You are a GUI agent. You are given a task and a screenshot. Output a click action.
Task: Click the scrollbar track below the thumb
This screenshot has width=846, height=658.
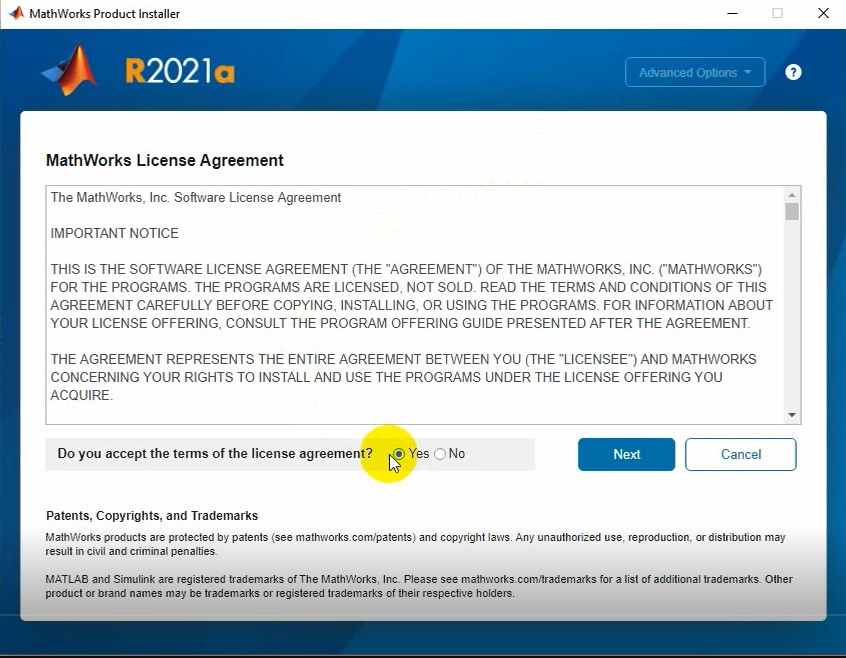pyautogui.click(x=792, y=320)
